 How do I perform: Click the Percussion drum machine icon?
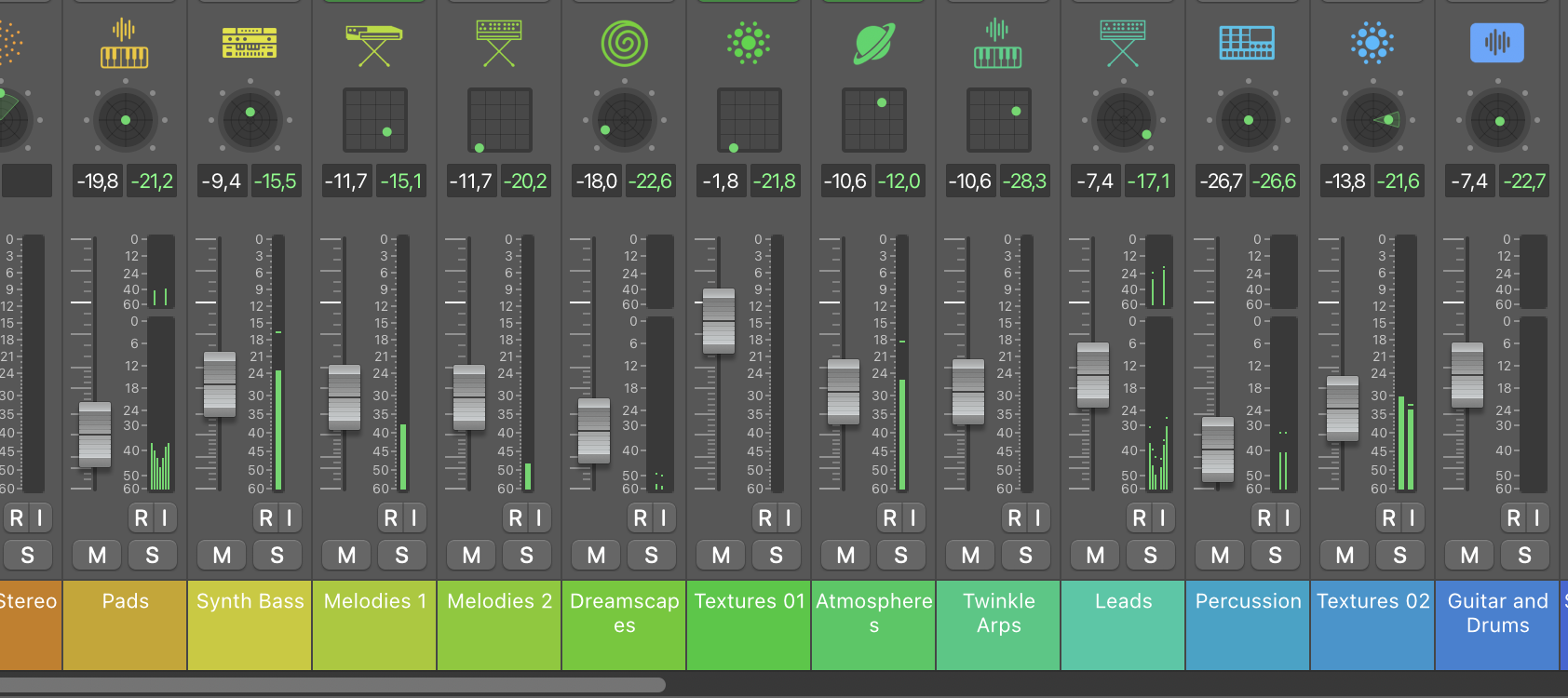point(1248,44)
